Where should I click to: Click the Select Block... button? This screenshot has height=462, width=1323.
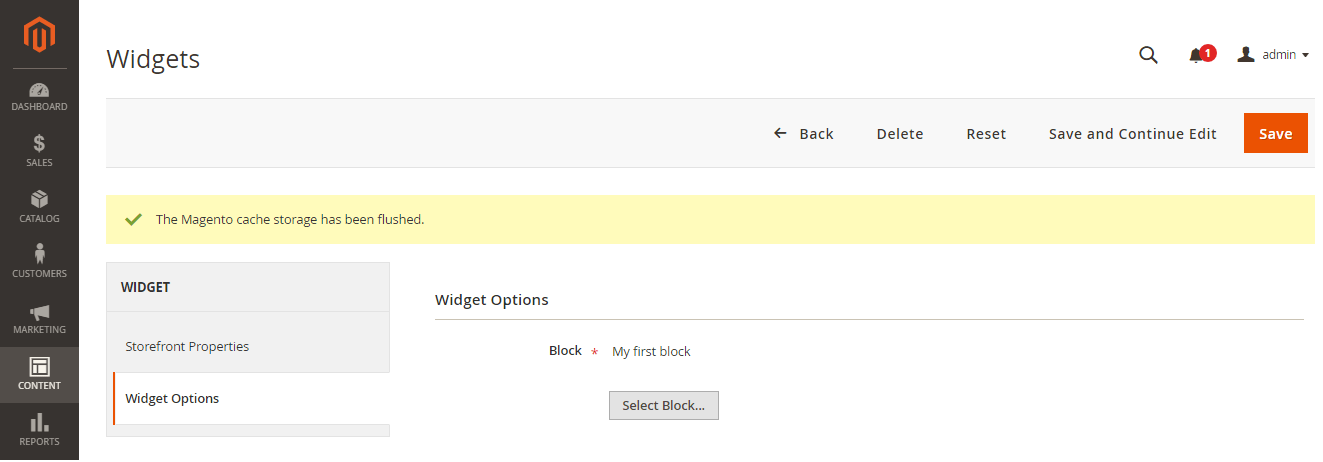(x=664, y=405)
